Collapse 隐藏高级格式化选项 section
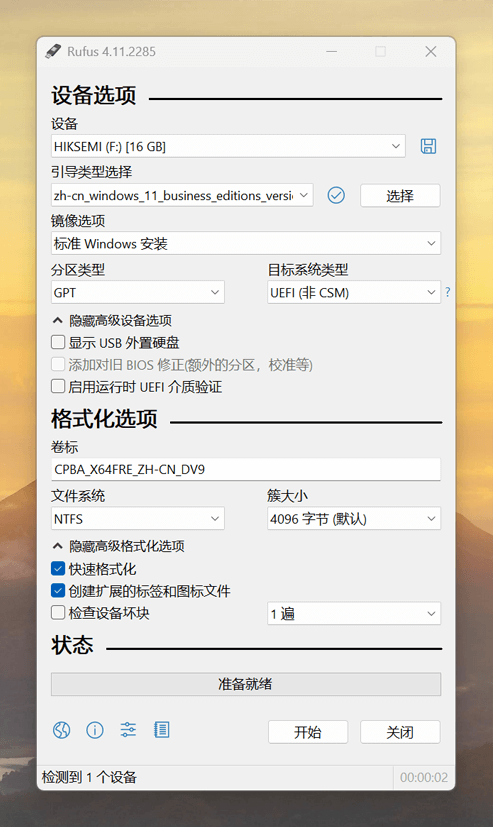The image size is (493, 827). pyautogui.click(x=118, y=546)
